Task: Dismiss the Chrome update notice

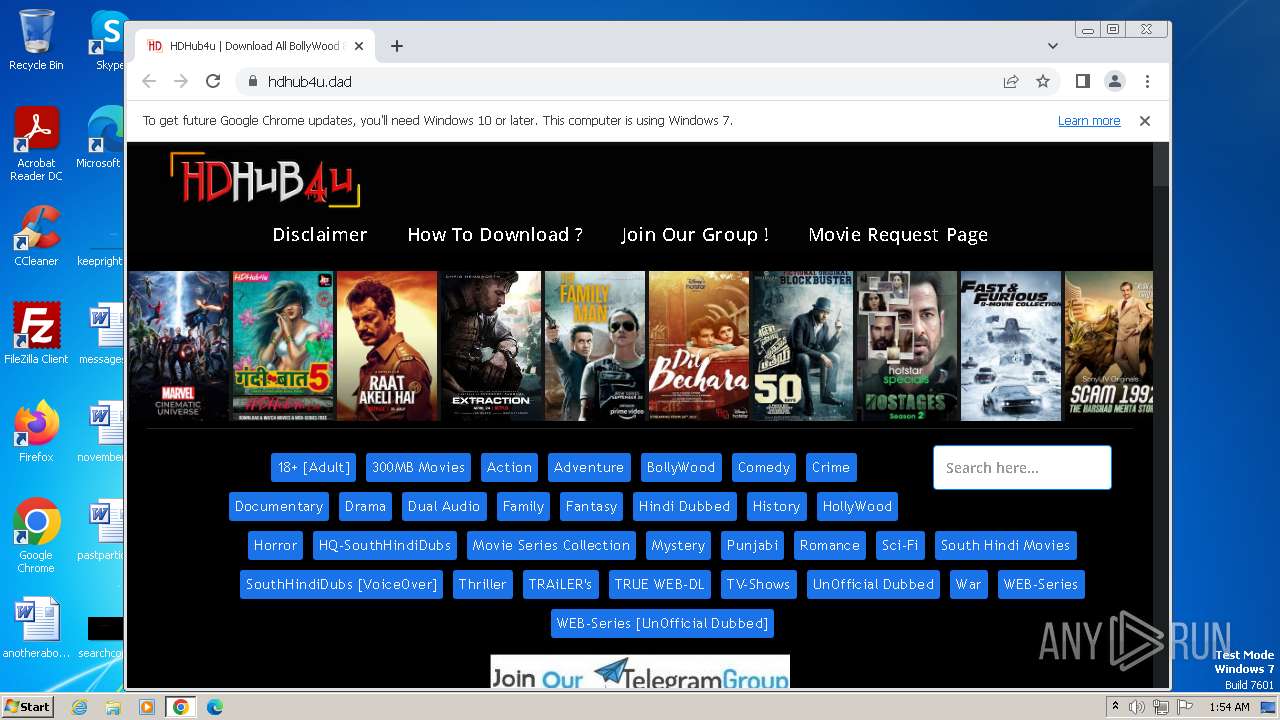Action: [1145, 121]
